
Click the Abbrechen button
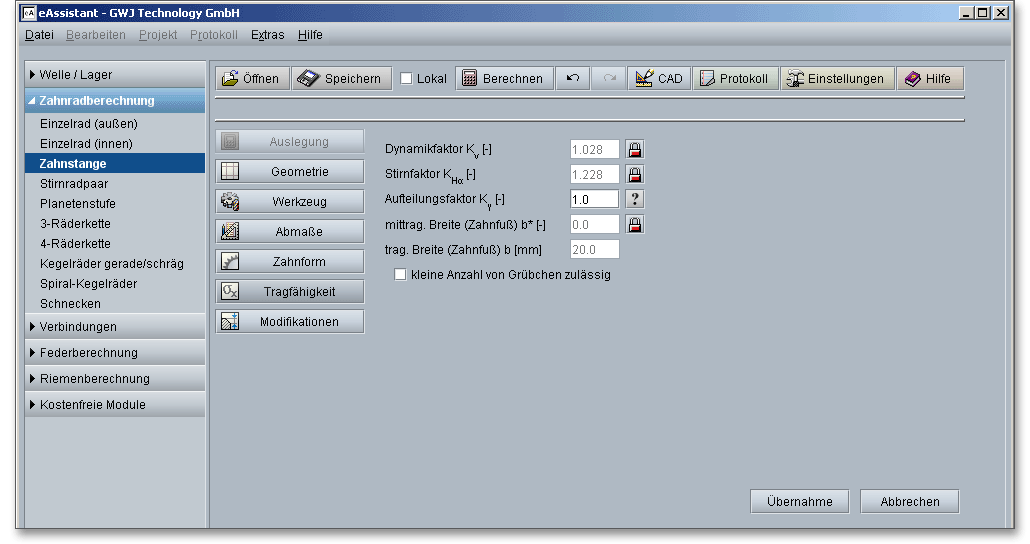pos(909,502)
